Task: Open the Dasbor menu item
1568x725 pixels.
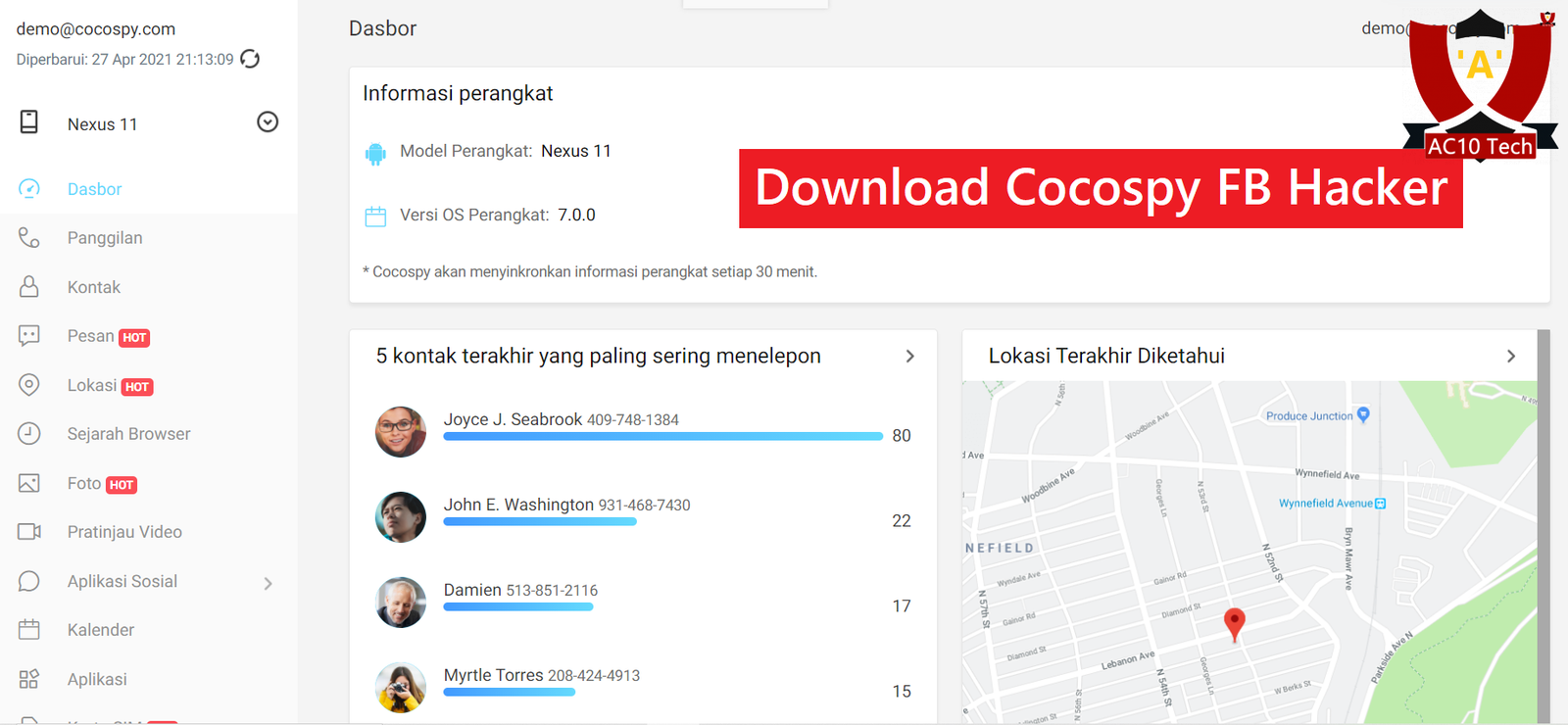Action: pos(94,189)
